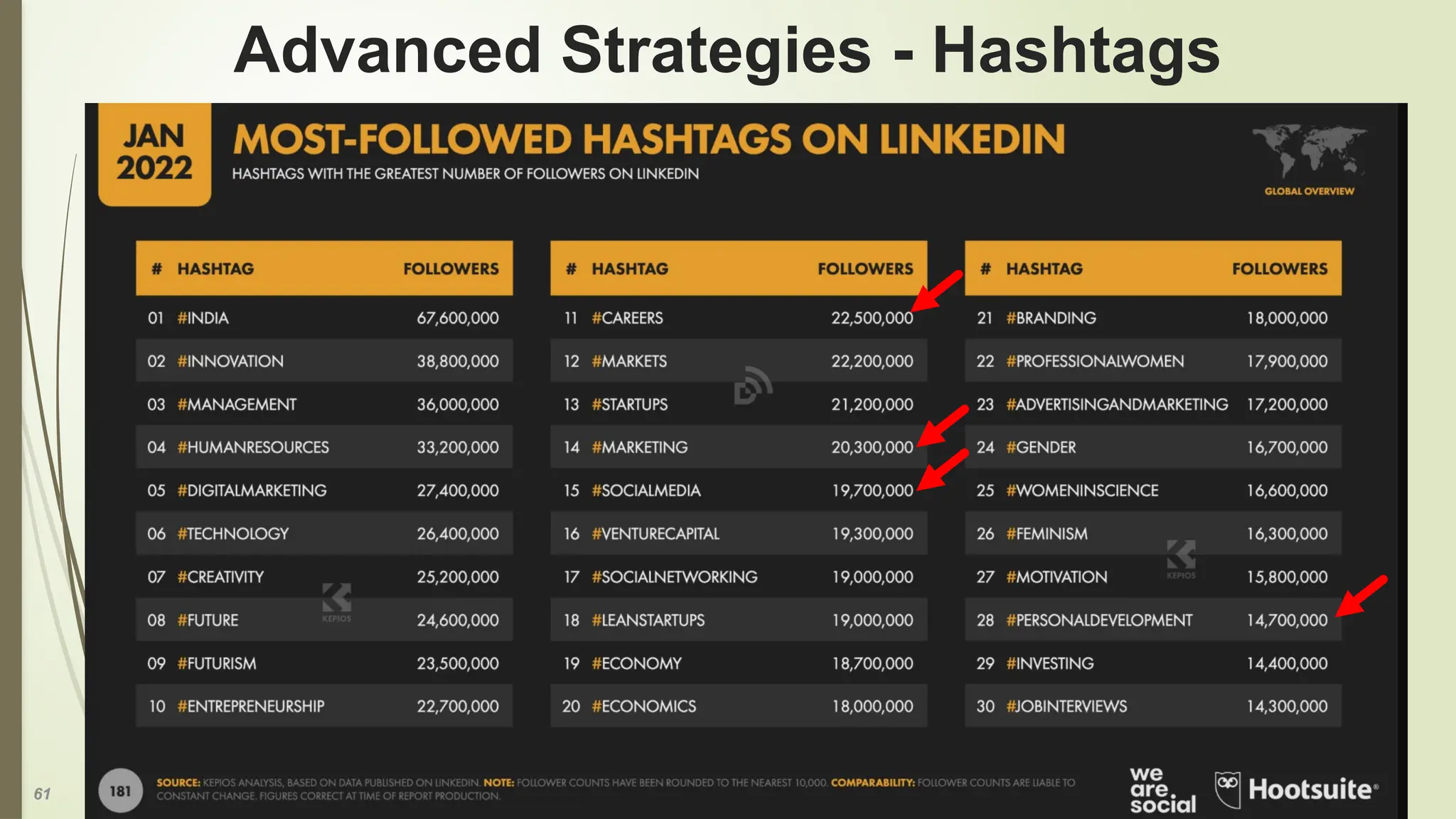Click the #MANAGEMENT hashtag entry
Image resolution: width=1456 pixels, height=819 pixels.
(237, 405)
